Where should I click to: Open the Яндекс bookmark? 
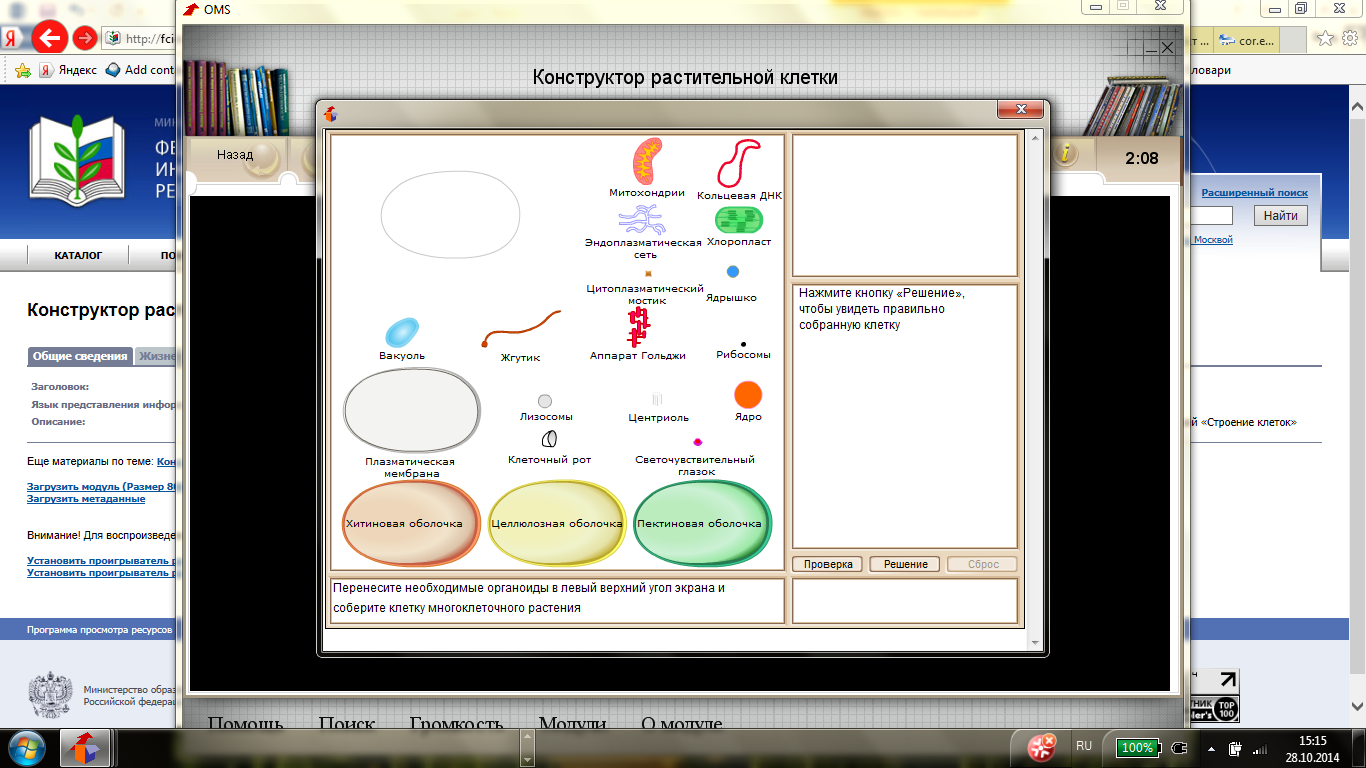(68, 70)
